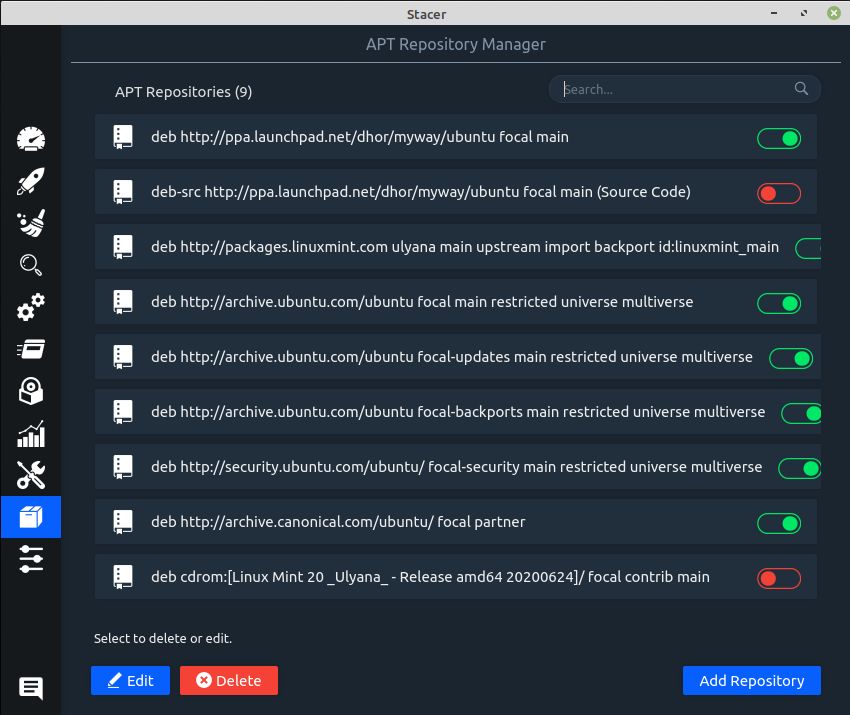Click the Edit button
Image resolution: width=850 pixels, height=715 pixels.
(130, 680)
